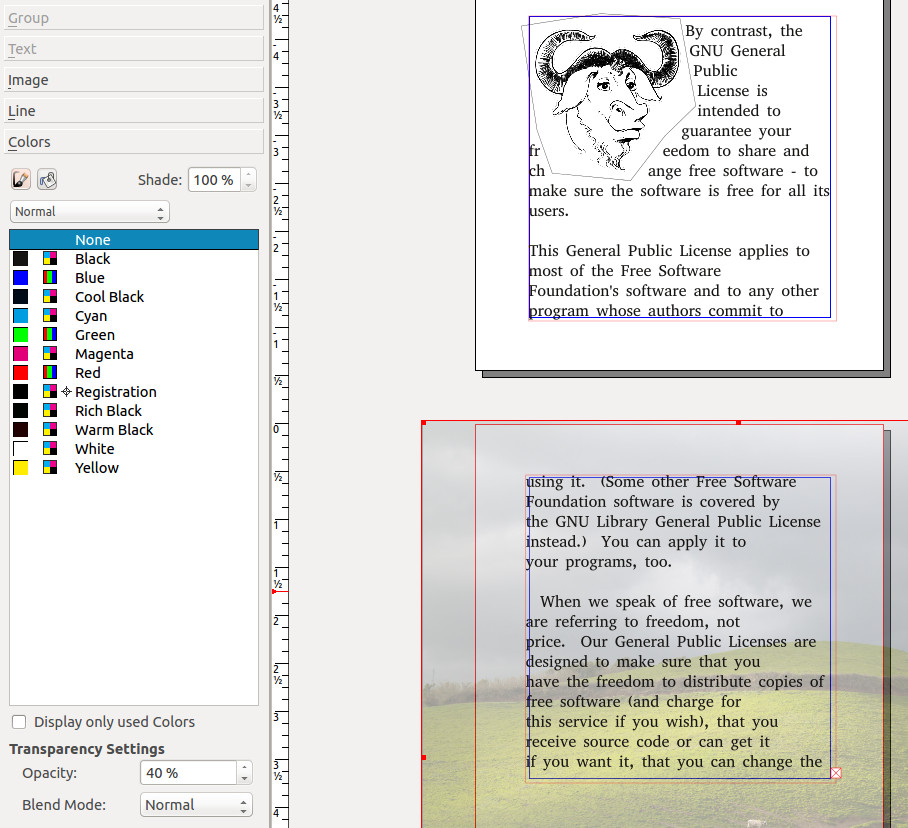Open the Blend Mode dropdown
The height and width of the screenshot is (828, 908).
pos(196,805)
